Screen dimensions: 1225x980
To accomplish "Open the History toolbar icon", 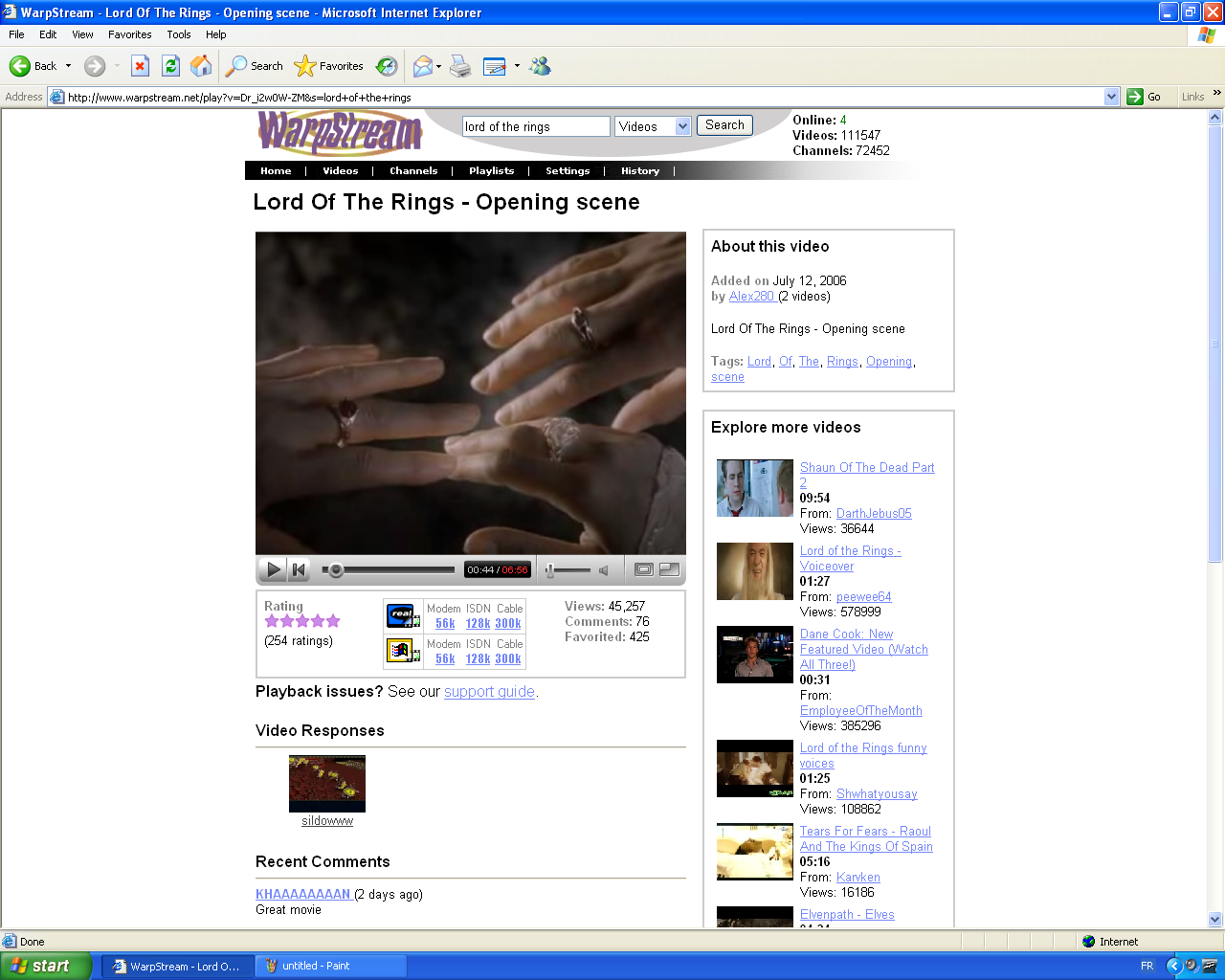I will 387,66.
